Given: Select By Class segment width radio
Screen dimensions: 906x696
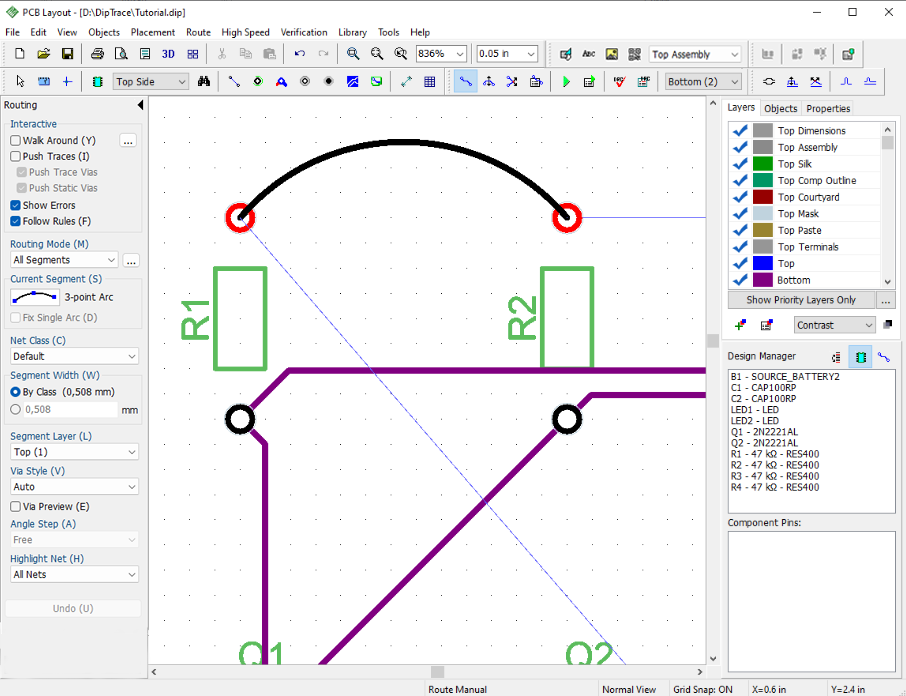Looking at the screenshot, I should point(16,392).
